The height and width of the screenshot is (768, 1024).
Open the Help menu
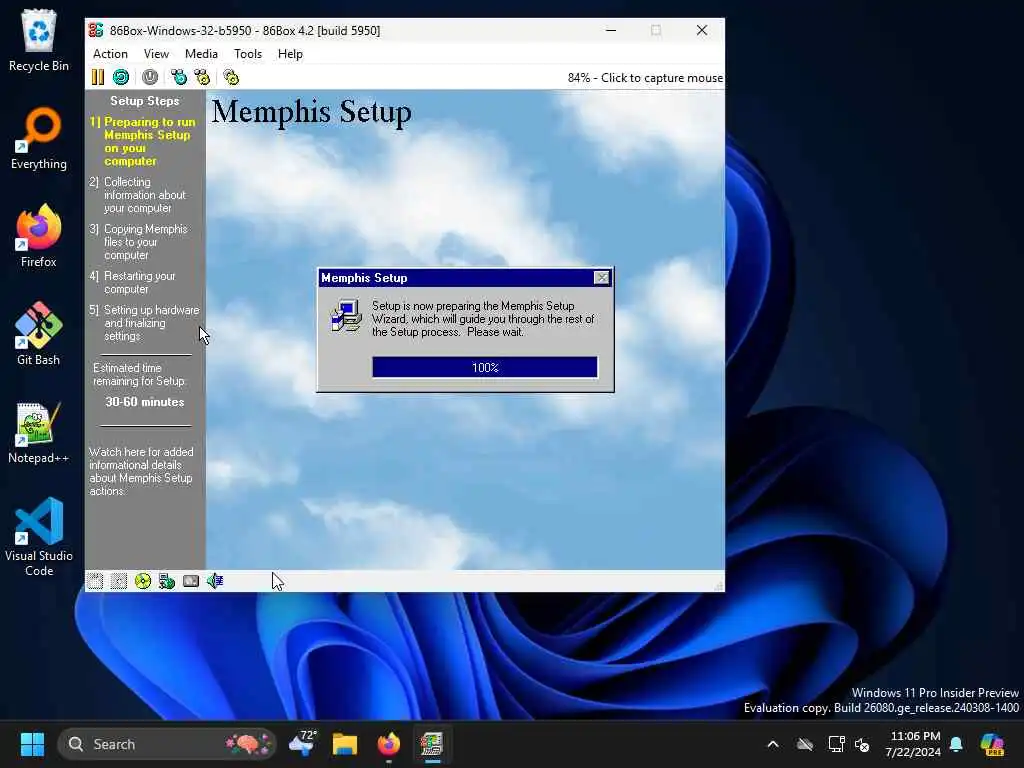tap(290, 54)
